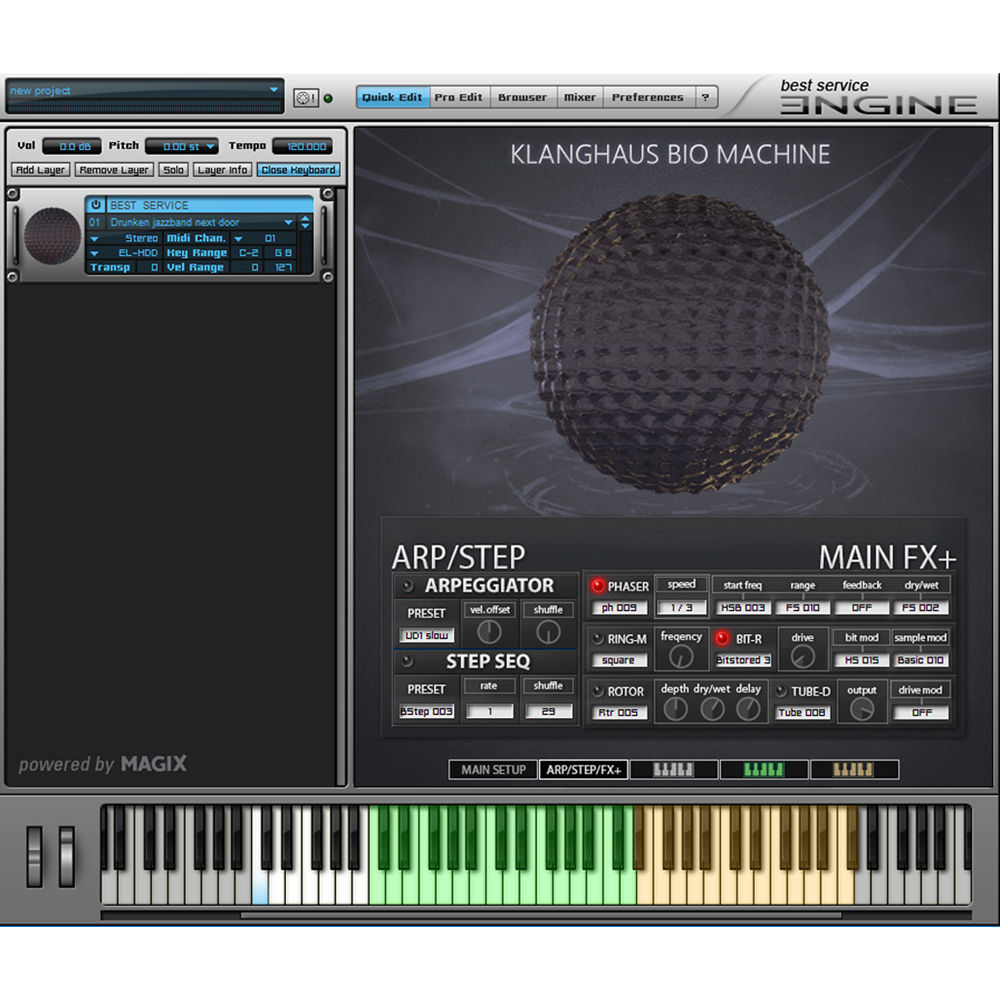Disable the PHASER effect LED
The height and width of the screenshot is (1000, 1000).
click(x=598, y=586)
